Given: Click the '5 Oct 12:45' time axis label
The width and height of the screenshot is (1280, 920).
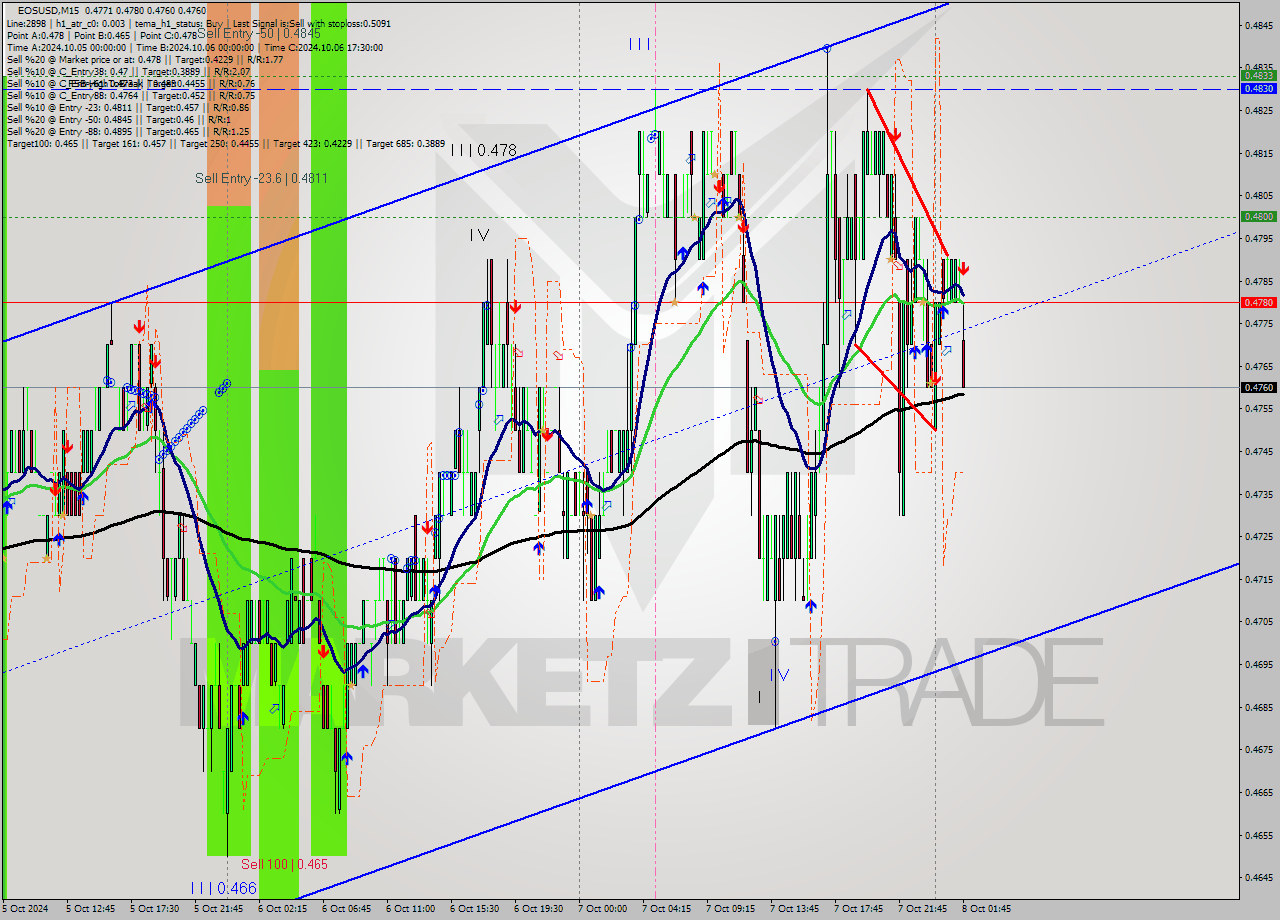Looking at the screenshot, I should tap(91, 909).
